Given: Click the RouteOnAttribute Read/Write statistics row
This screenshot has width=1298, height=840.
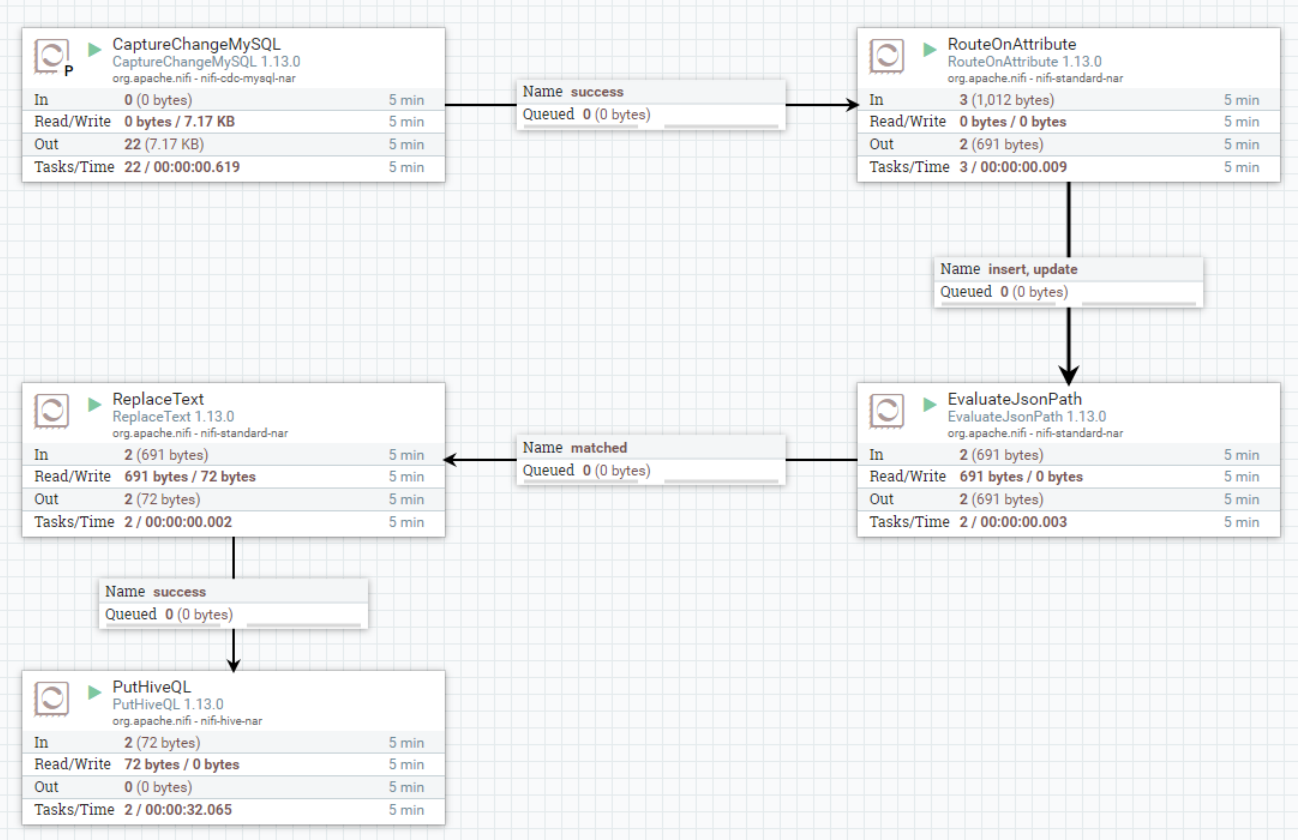Looking at the screenshot, I should pos(1069,122).
